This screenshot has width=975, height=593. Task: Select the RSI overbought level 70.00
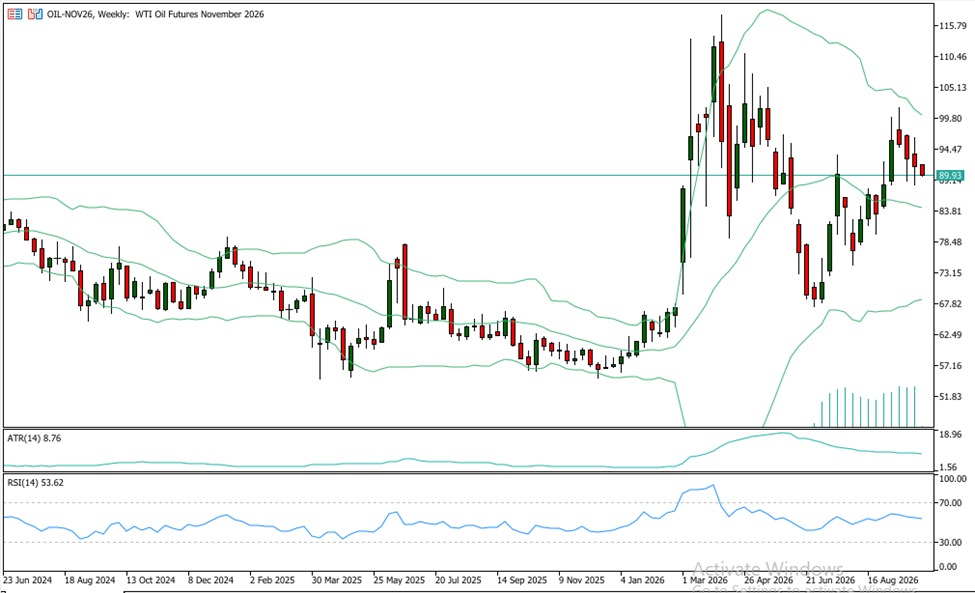pos(953,503)
